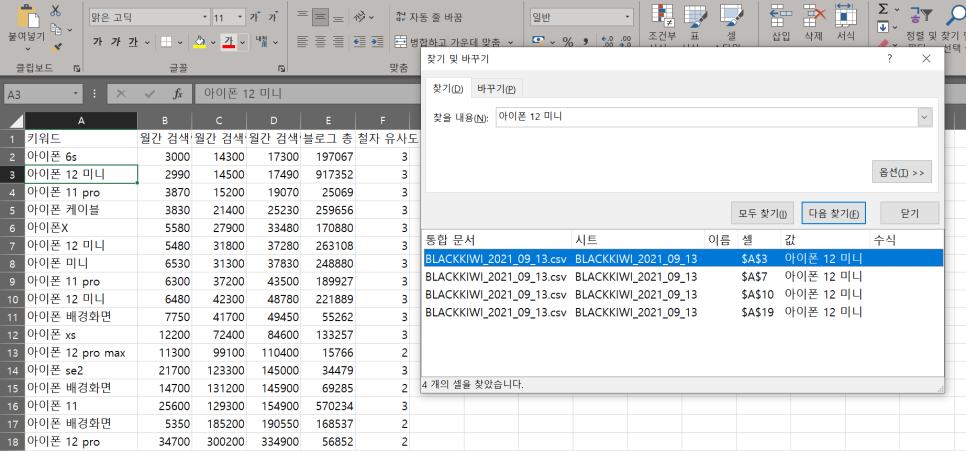The image size is (966, 451).
Task: Open the font size 11 dropdown
Action: [240, 17]
